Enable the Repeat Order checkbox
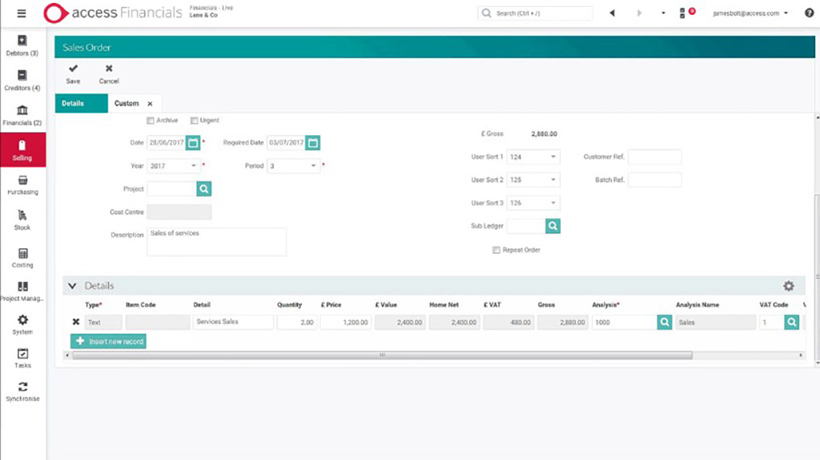Screen dimensions: 820x460 (x=496, y=250)
